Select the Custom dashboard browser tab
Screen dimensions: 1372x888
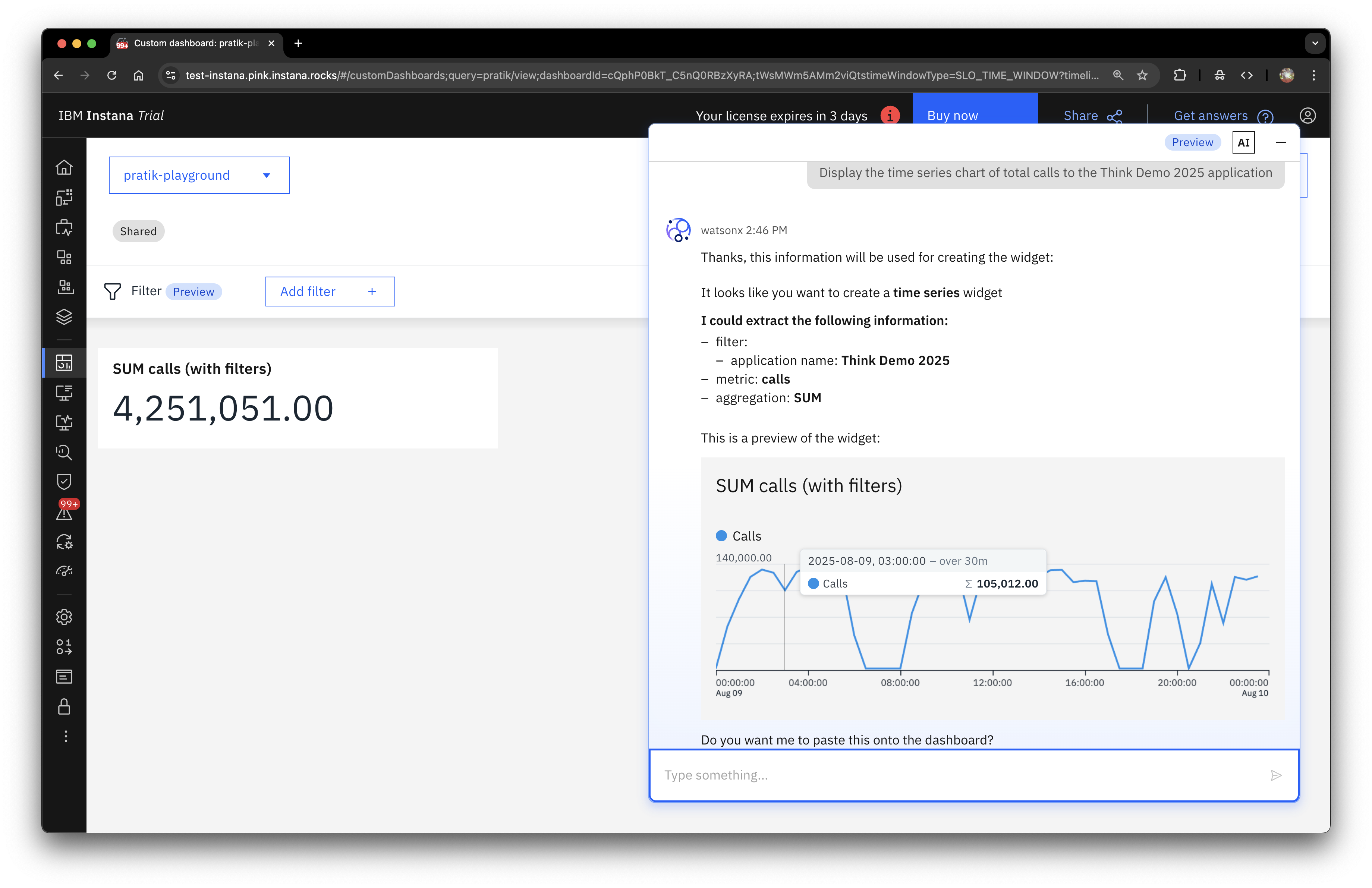(x=196, y=43)
